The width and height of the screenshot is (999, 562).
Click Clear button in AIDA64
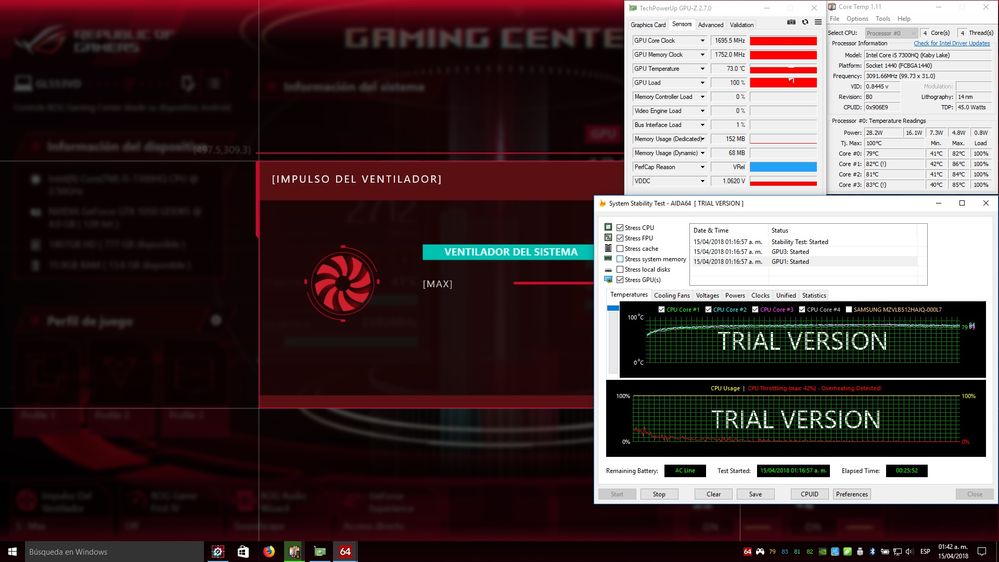point(714,494)
